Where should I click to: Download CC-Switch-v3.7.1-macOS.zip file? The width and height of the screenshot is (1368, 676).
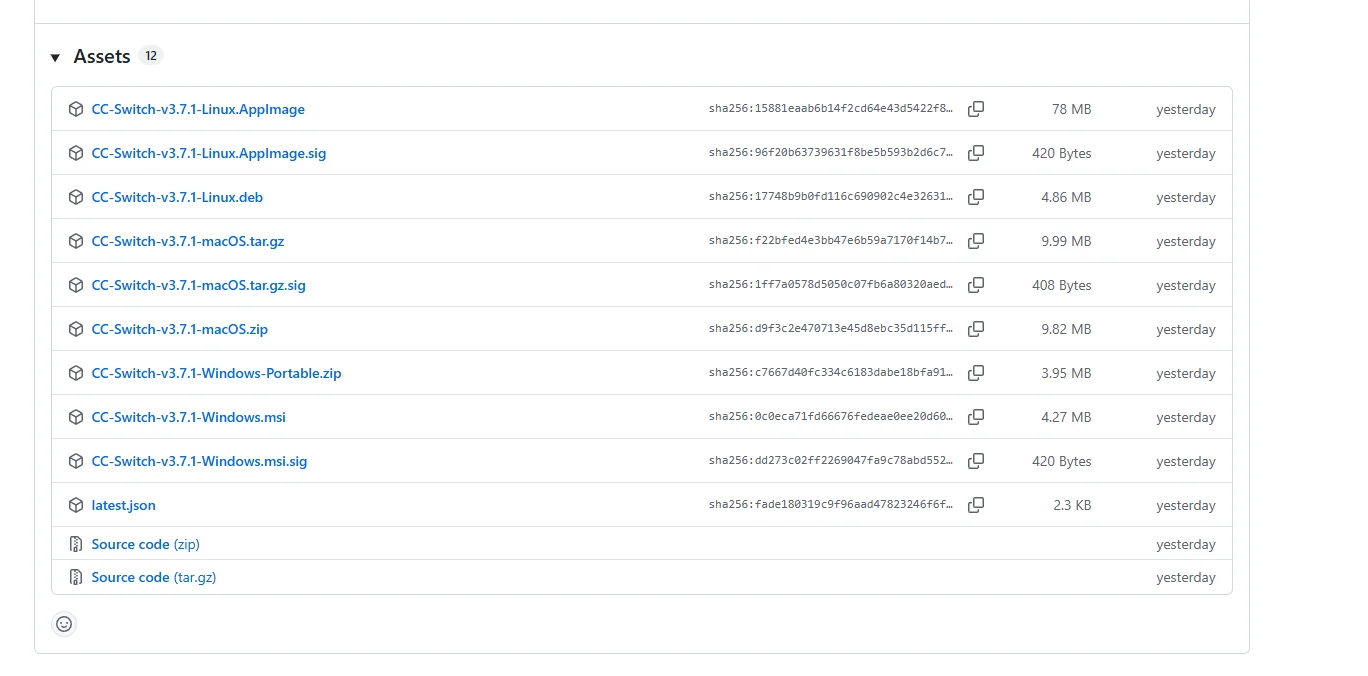coord(180,329)
